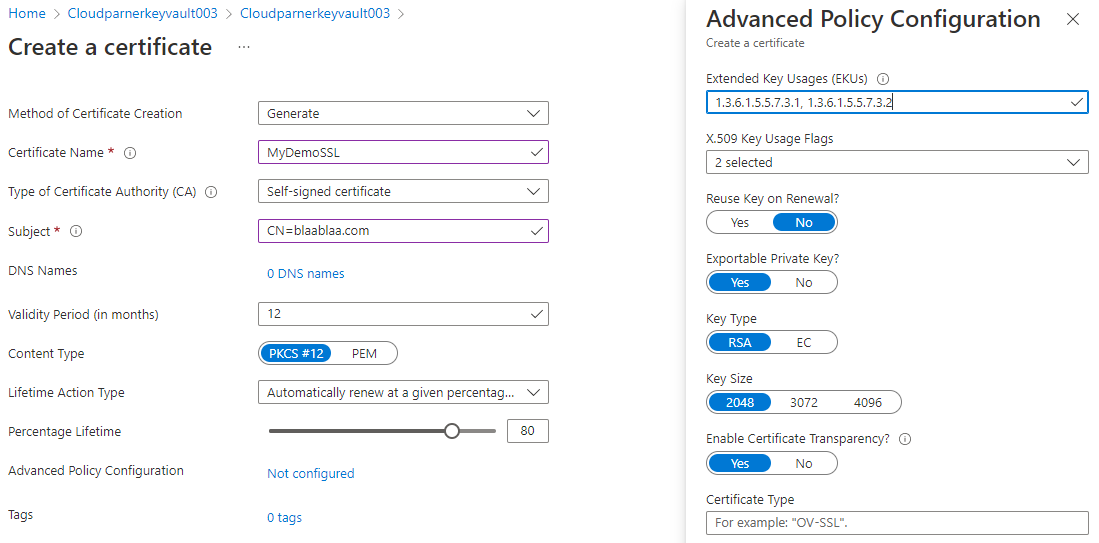1099x543 pixels.
Task: Close the Advanced Policy Configuration panel
Action: pos(1073,19)
